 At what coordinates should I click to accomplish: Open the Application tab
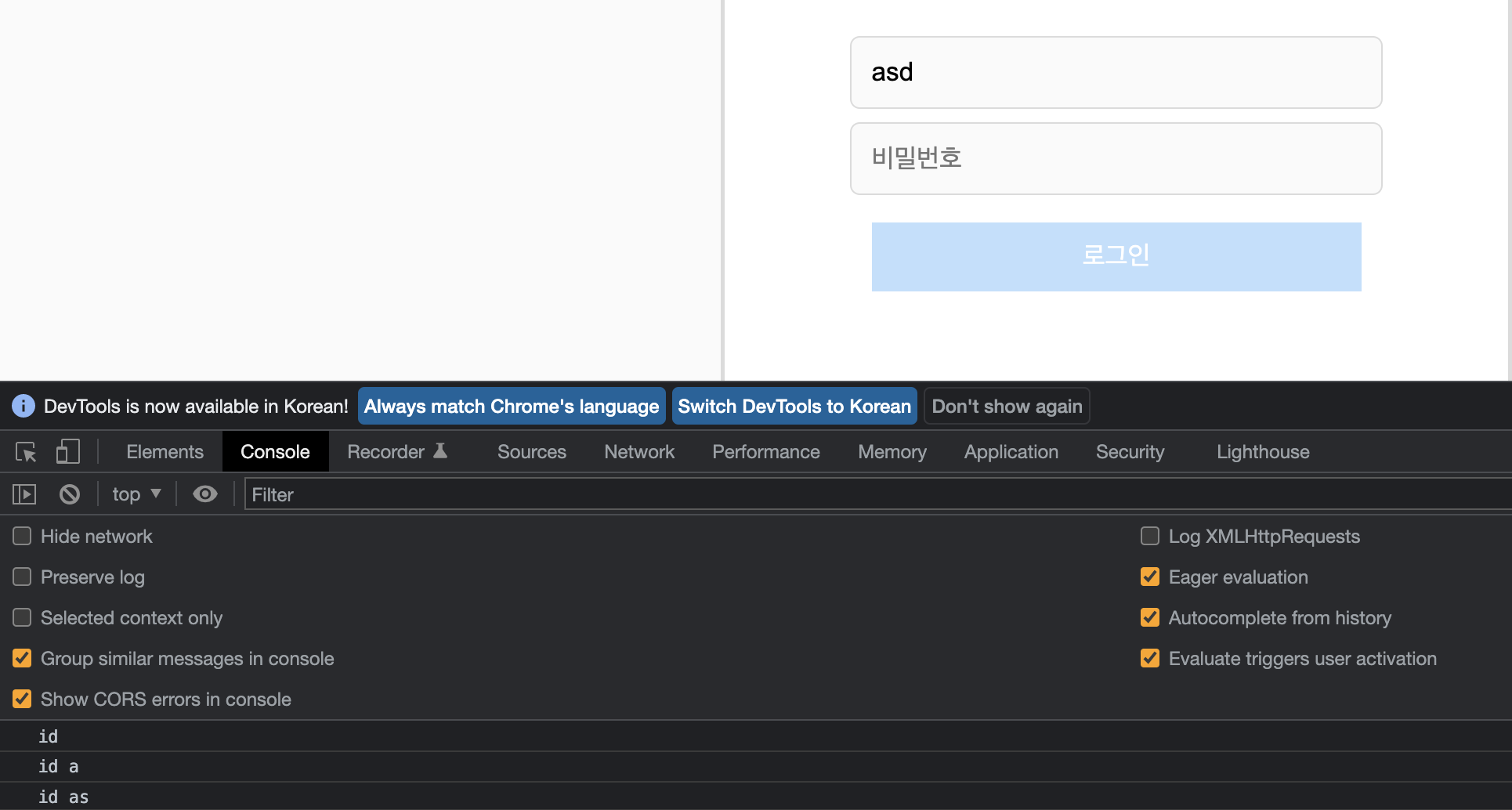click(1011, 452)
